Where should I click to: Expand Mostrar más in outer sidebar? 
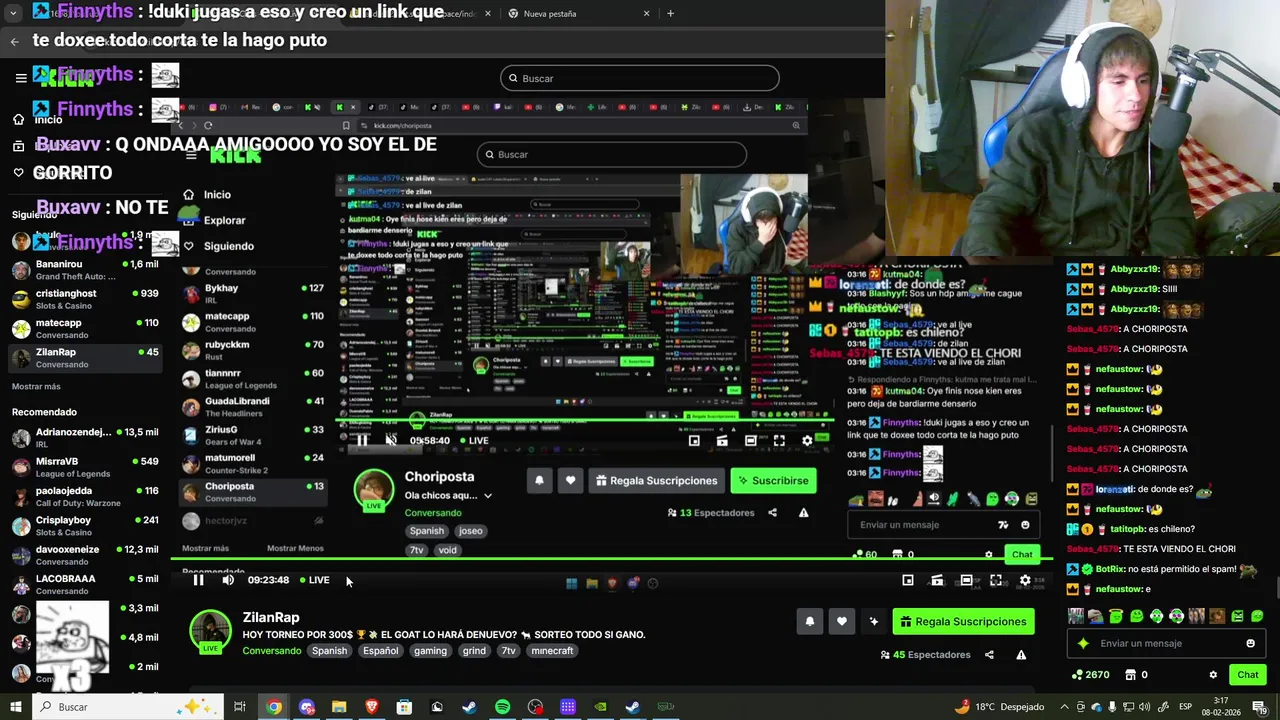[x=36, y=387]
